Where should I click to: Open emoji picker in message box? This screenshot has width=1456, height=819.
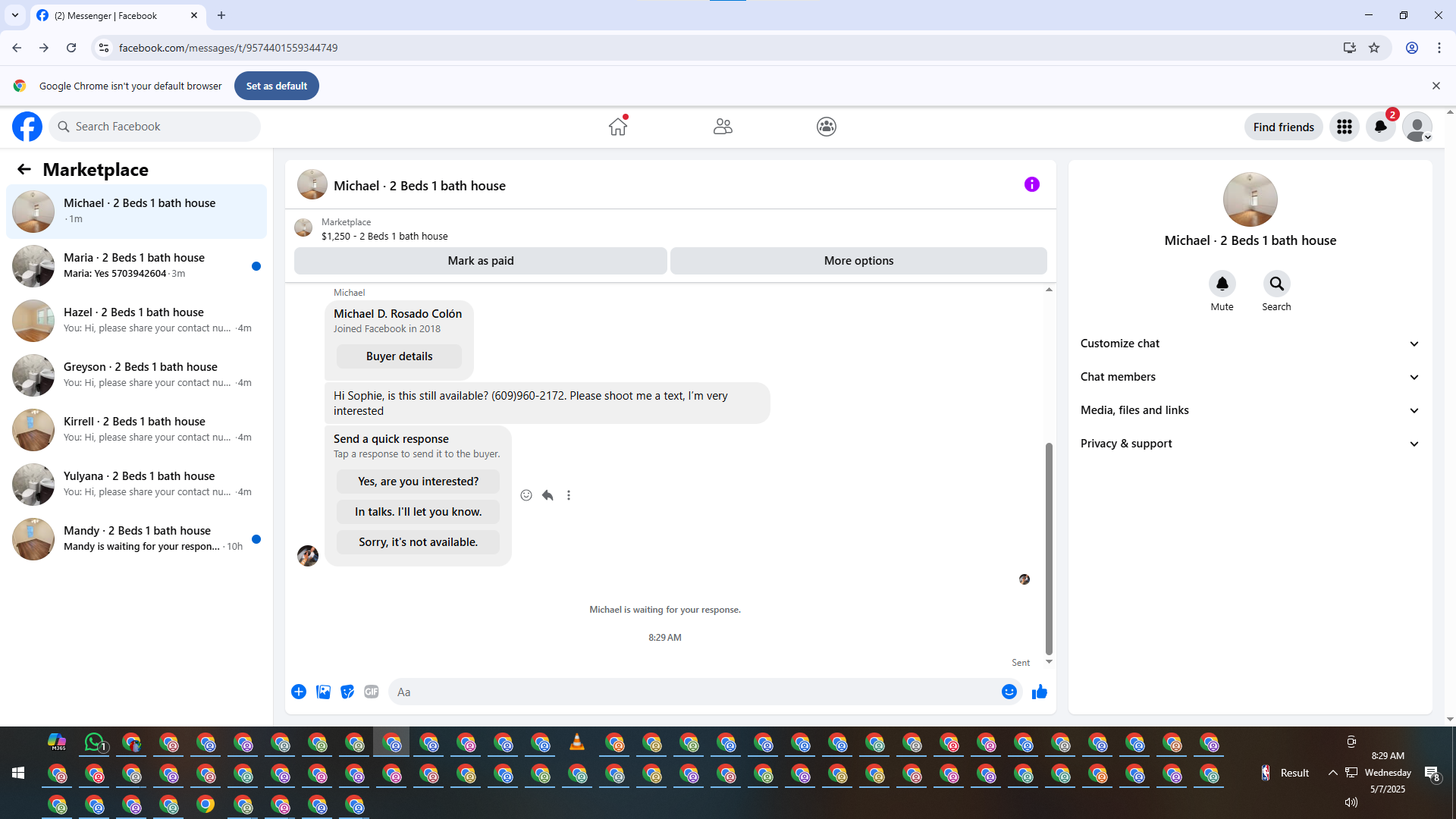(x=1009, y=692)
